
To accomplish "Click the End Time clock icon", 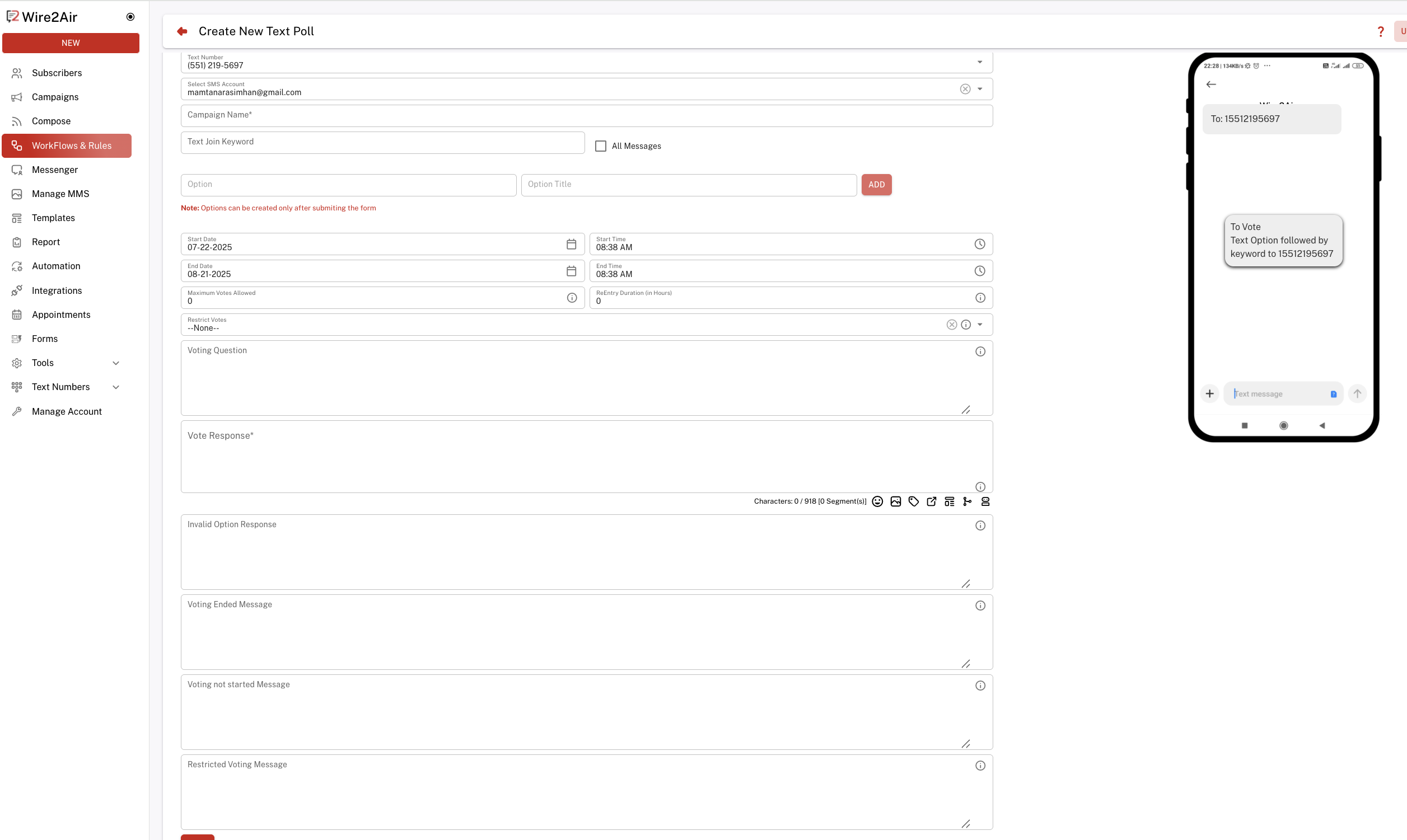I will tap(979, 271).
